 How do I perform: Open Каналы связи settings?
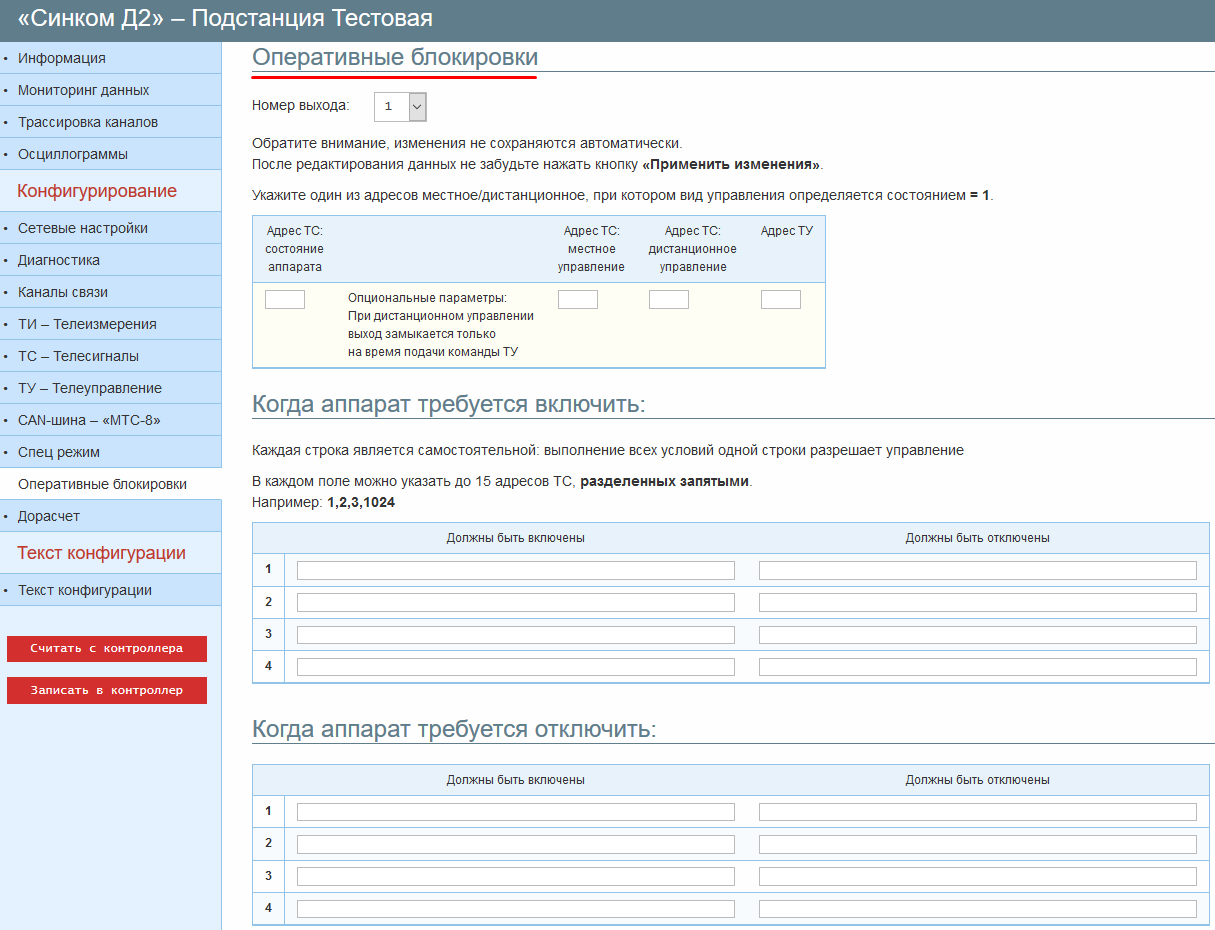63,292
